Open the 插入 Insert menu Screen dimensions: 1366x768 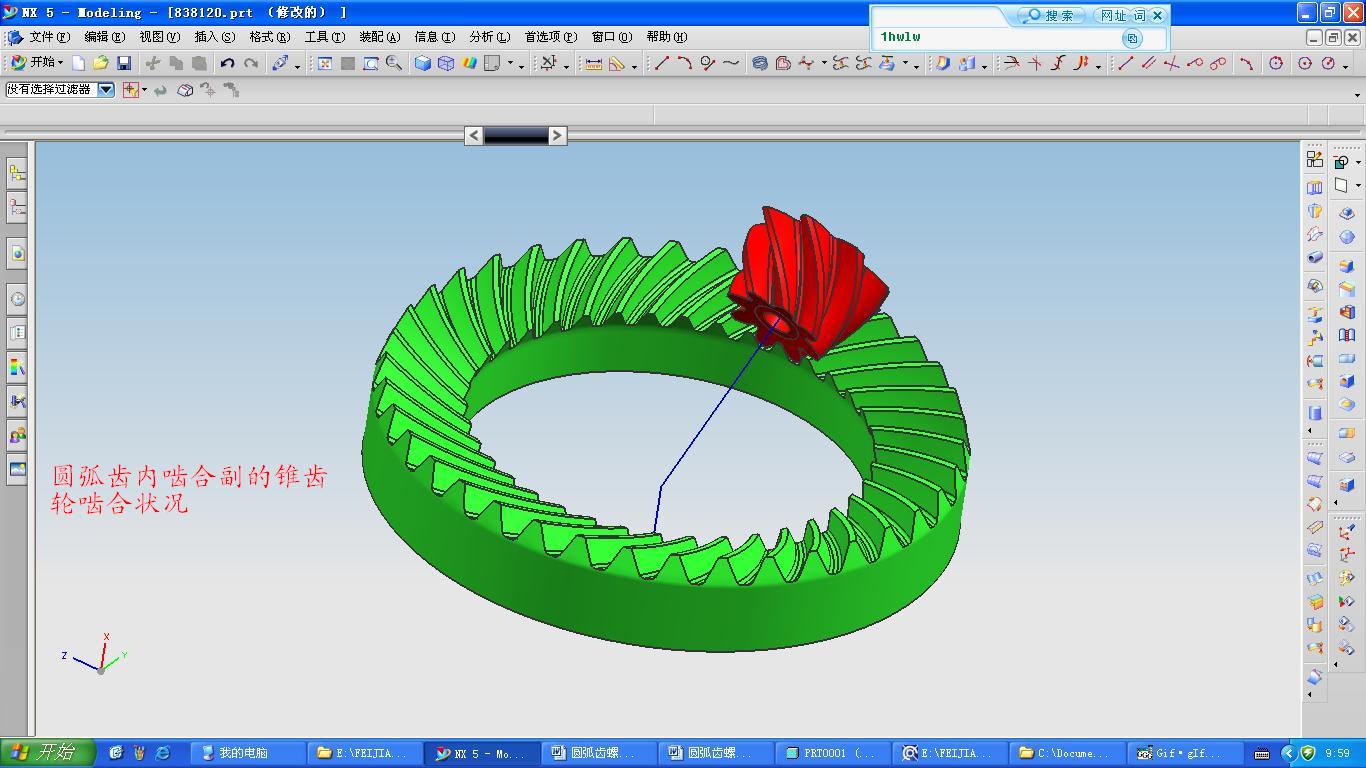[x=215, y=37]
